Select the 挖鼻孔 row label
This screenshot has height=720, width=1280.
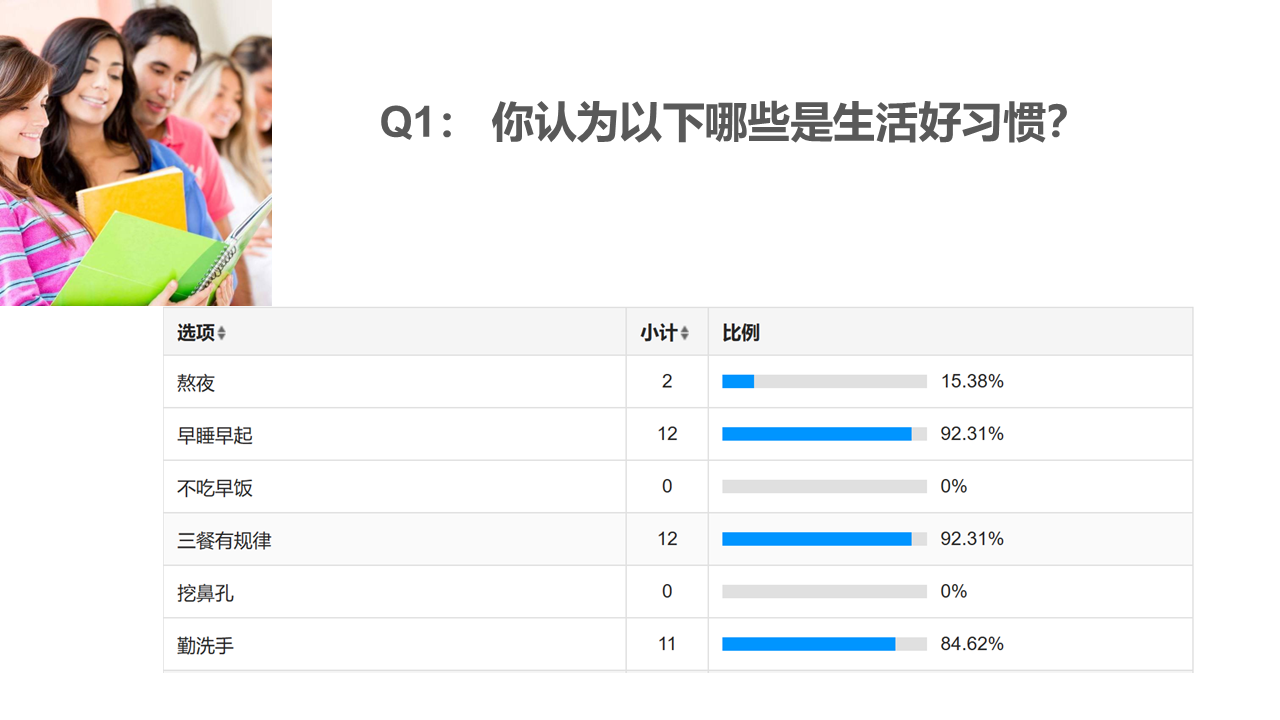206,593
